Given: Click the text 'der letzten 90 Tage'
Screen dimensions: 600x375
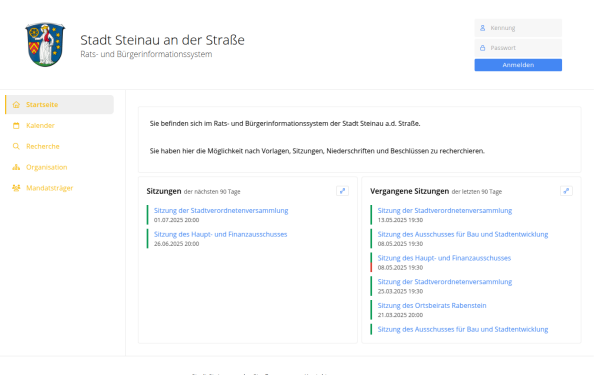Looking at the screenshot, I should pos(477,192).
